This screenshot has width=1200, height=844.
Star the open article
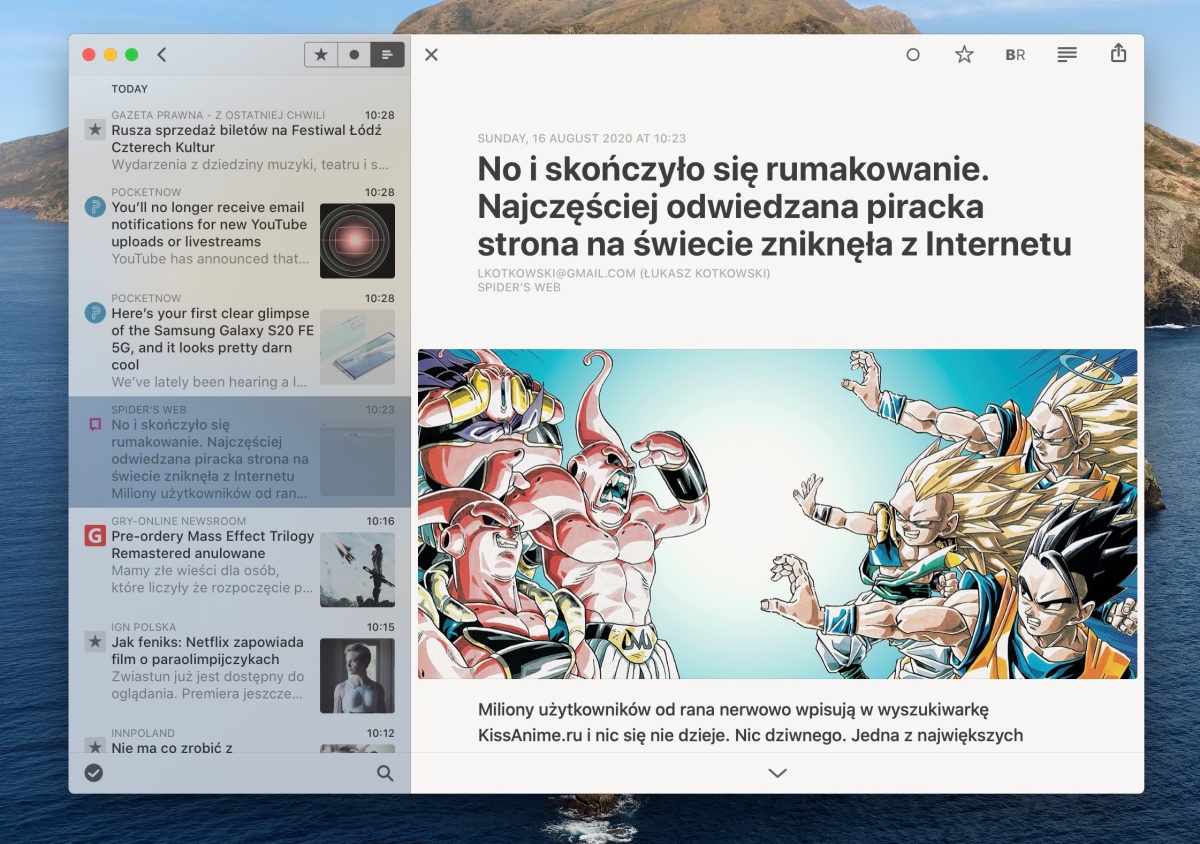tap(964, 54)
